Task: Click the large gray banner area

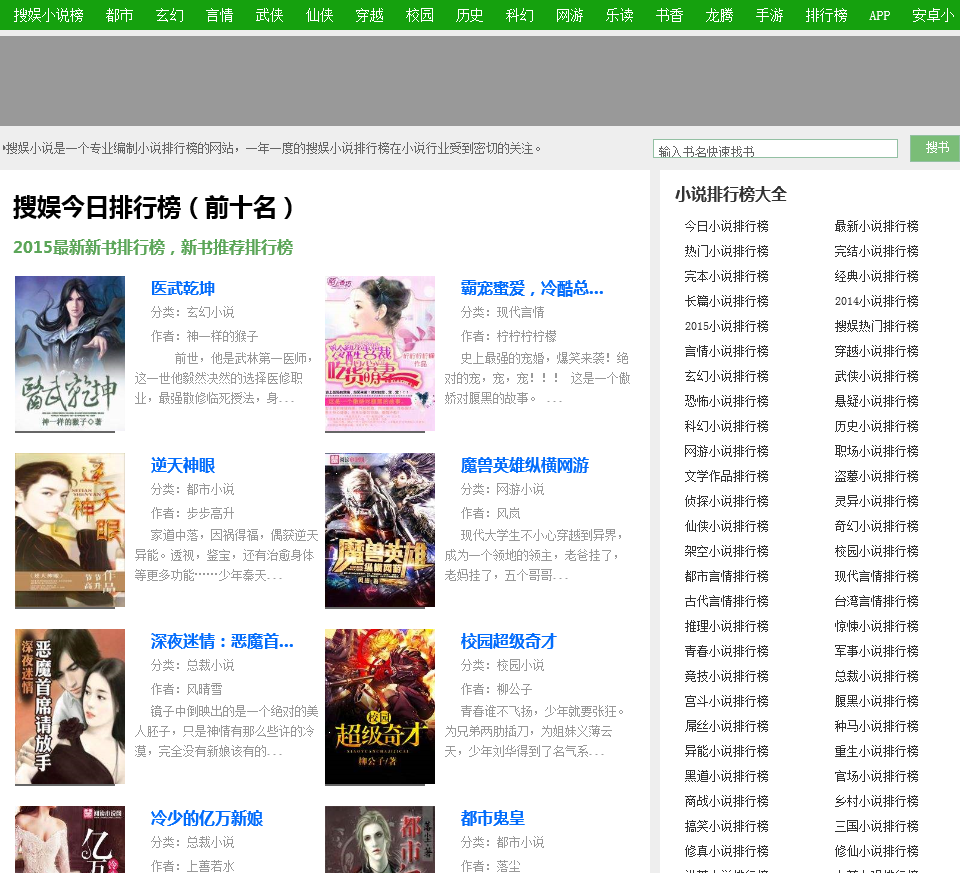Action: pyautogui.click(x=480, y=81)
